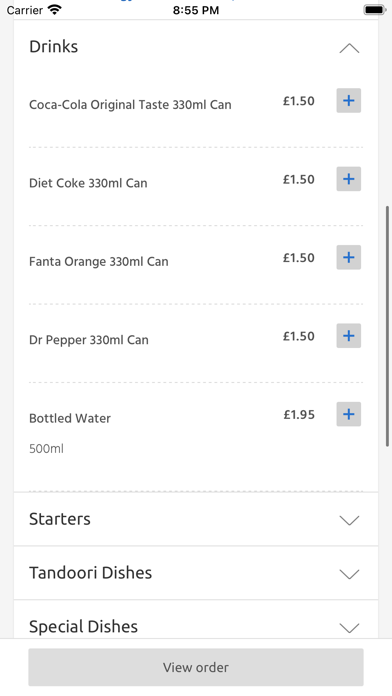Click the View order button
Viewport: 392px width, 696px height.
click(196, 667)
